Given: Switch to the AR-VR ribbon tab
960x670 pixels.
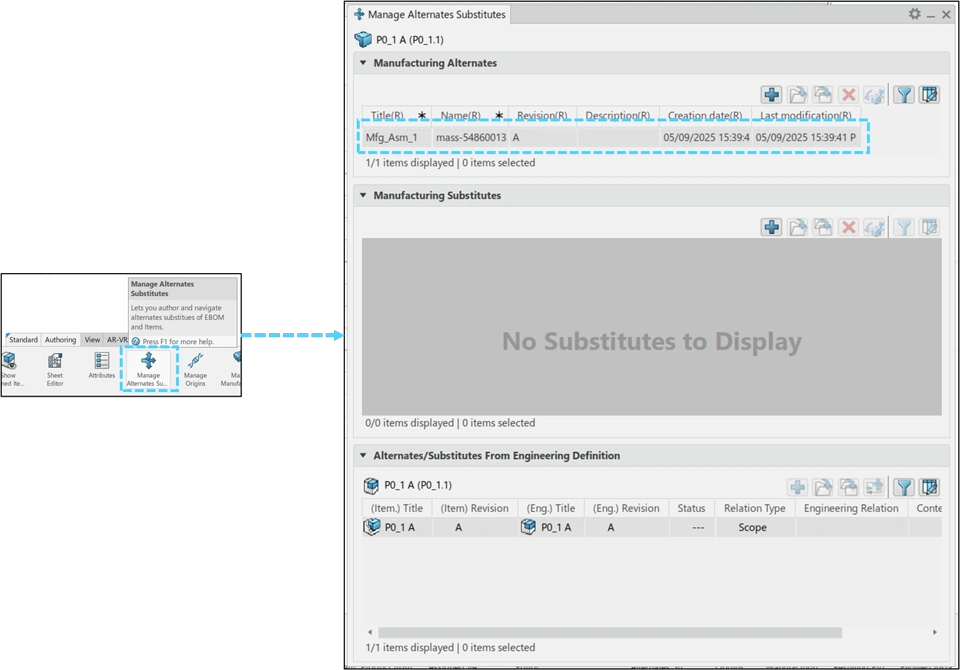Looking at the screenshot, I should (116, 339).
